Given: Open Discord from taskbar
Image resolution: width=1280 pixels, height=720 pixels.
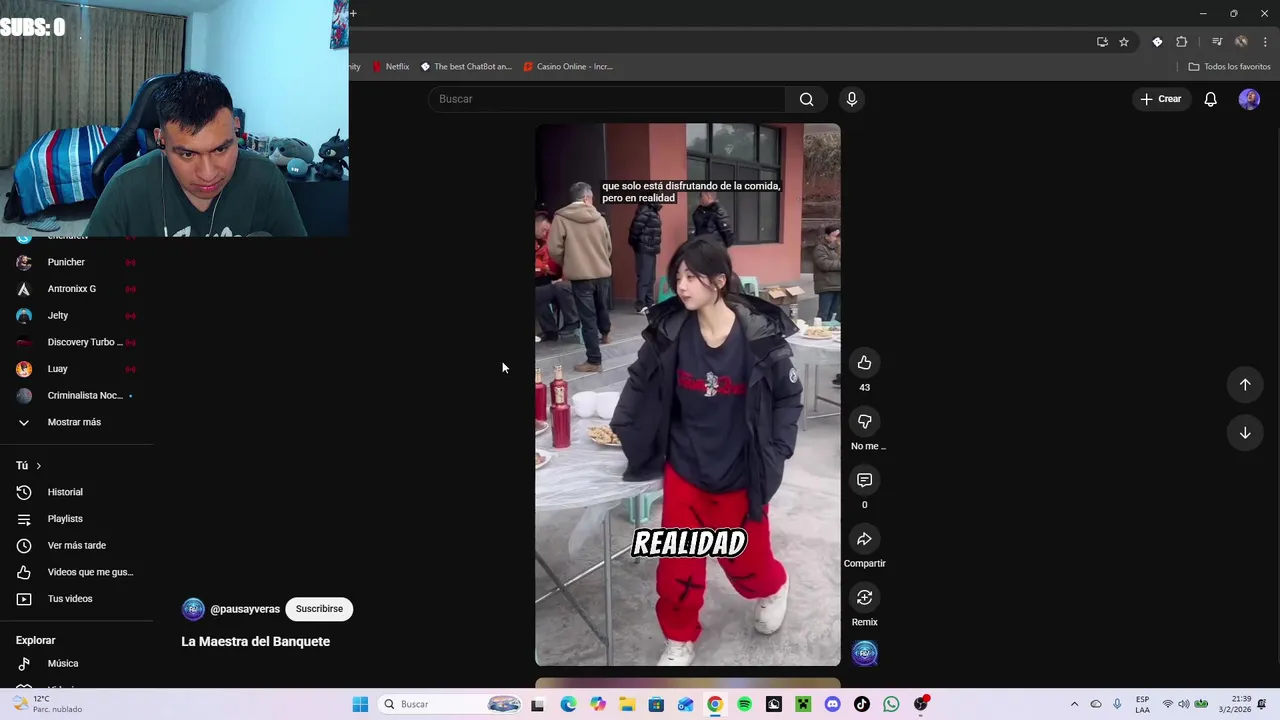Looking at the screenshot, I should pyautogui.click(x=832, y=704).
